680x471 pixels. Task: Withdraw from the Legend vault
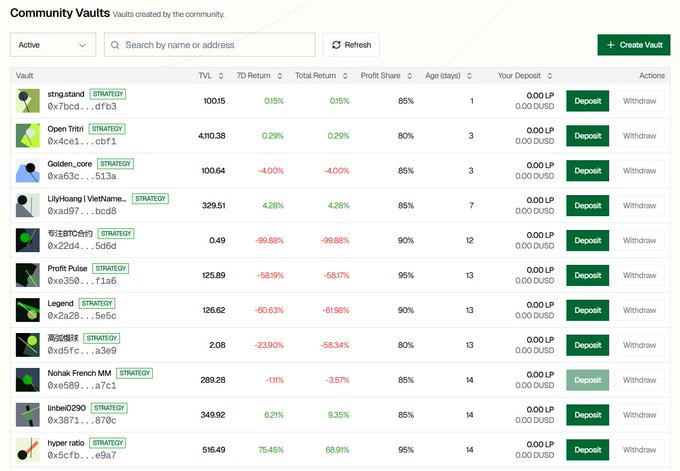coord(639,310)
